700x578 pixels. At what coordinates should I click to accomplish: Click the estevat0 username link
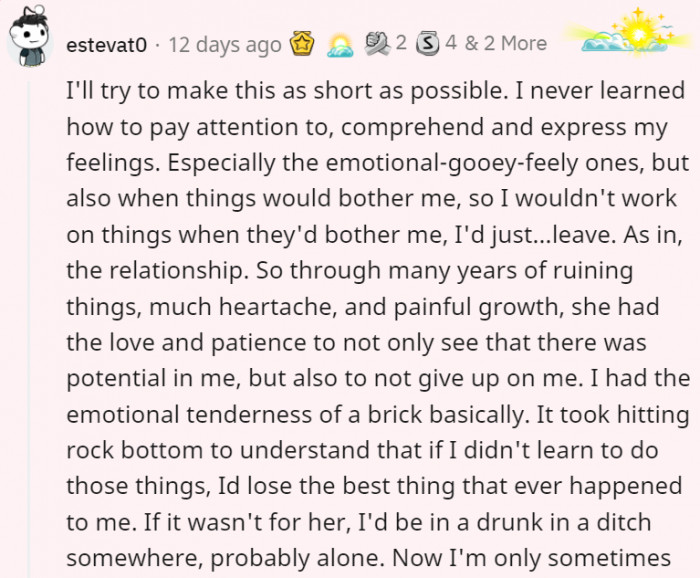106,44
